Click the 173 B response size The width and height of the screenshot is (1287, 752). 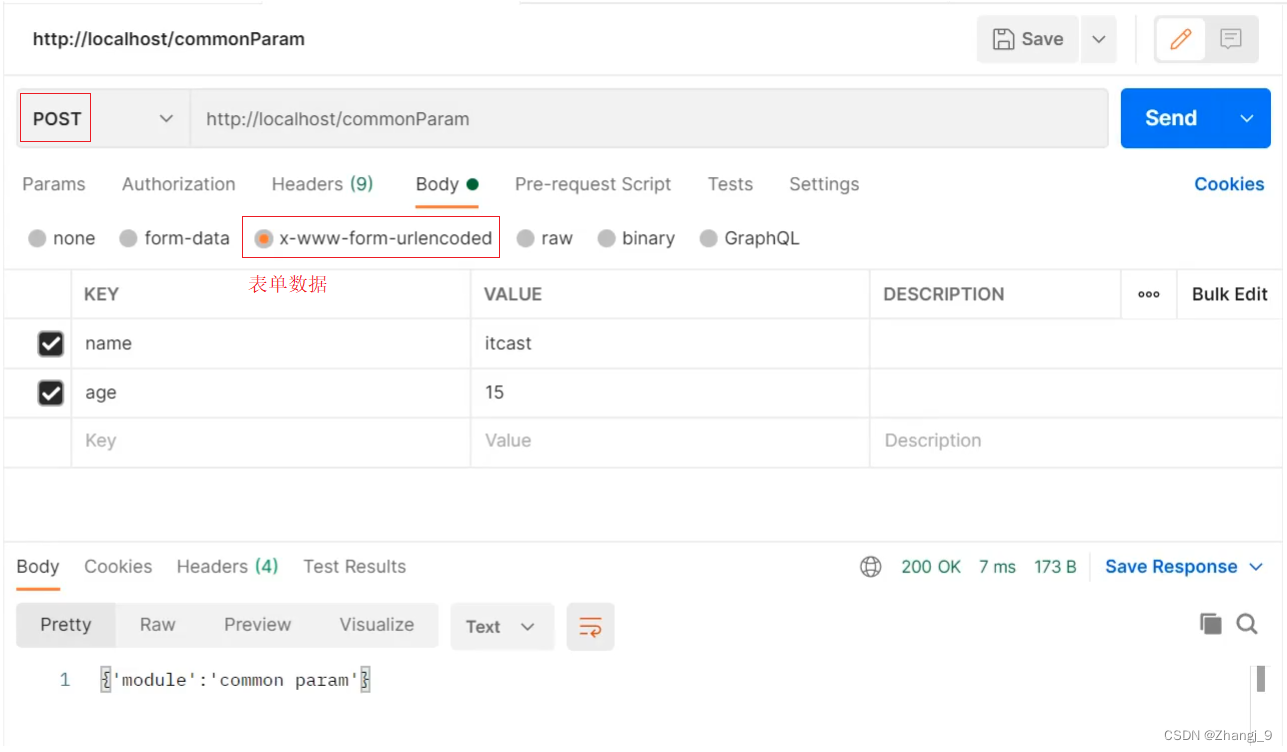[1055, 567]
